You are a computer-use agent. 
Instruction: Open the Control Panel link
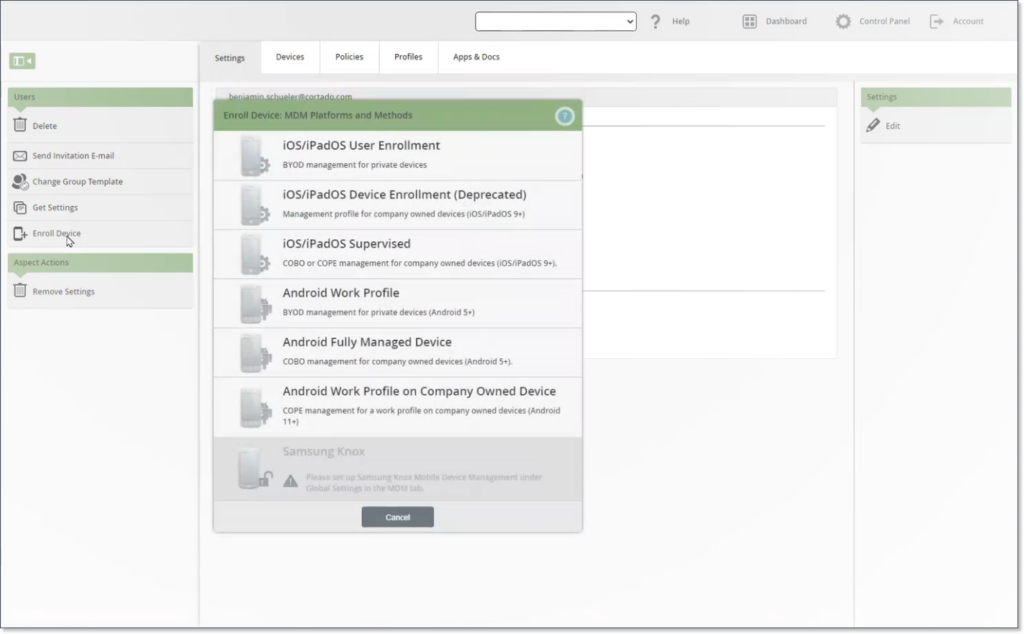[x=884, y=22]
